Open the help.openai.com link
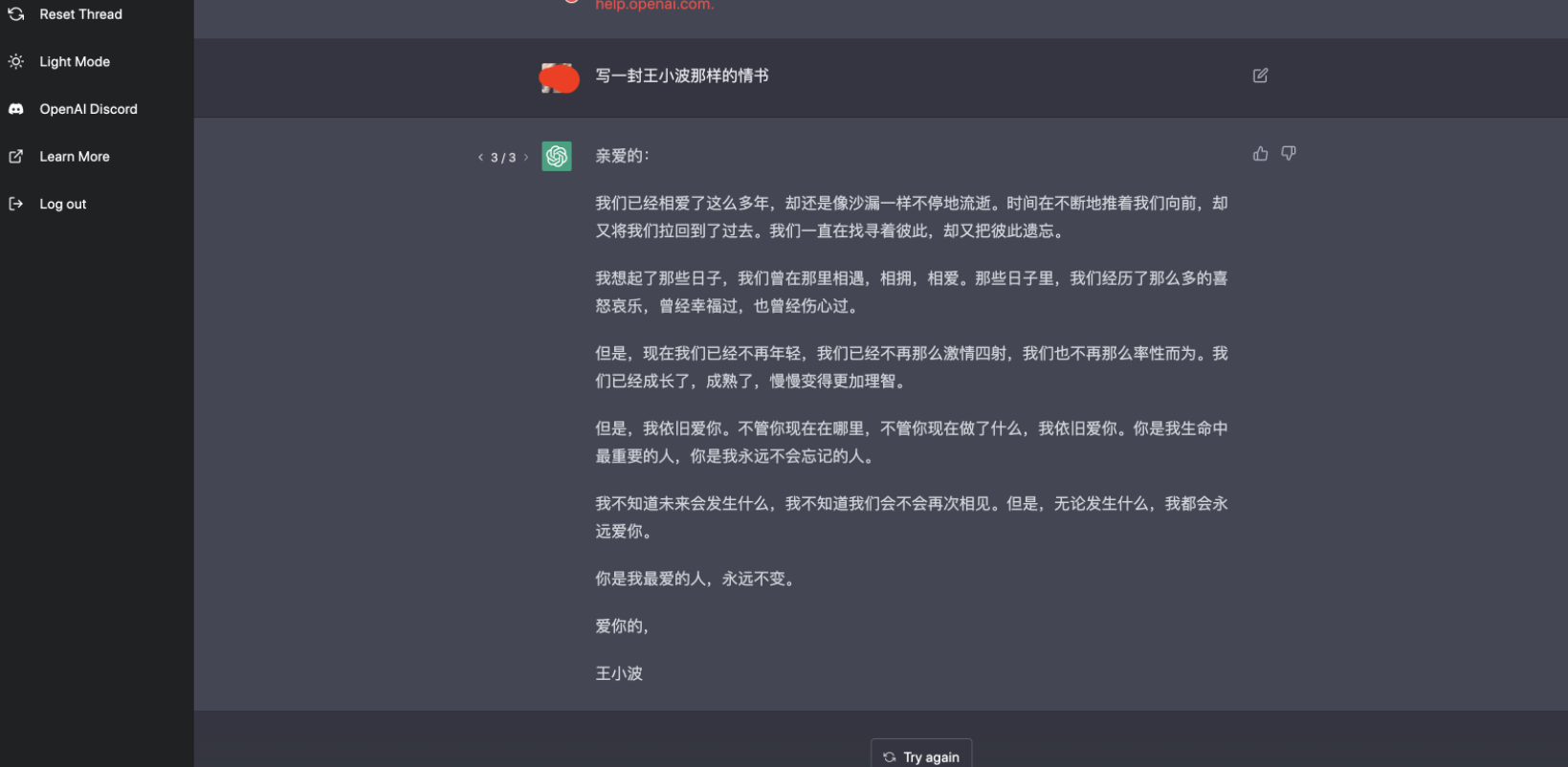 (x=654, y=6)
